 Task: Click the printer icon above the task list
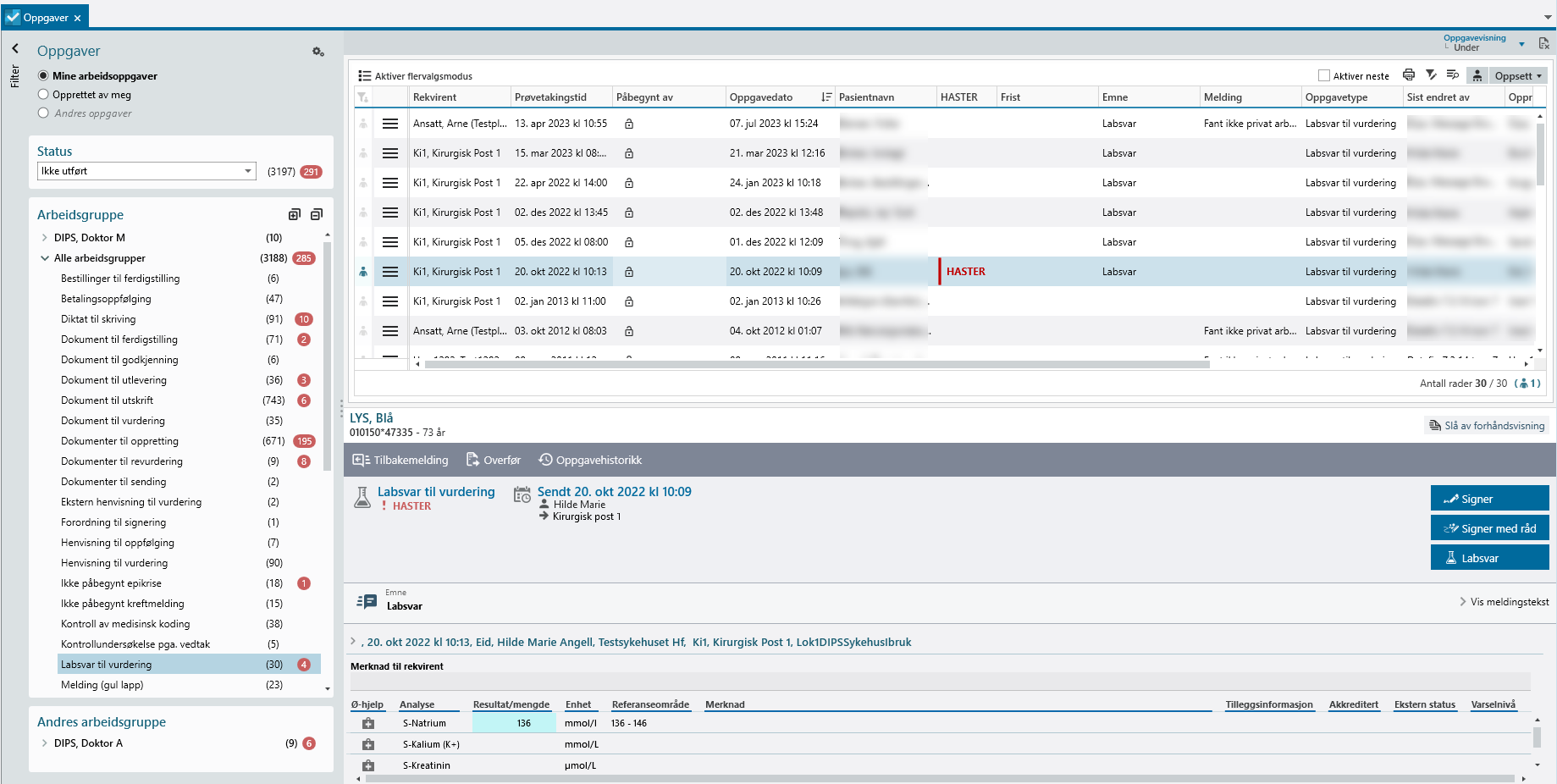pos(1408,75)
